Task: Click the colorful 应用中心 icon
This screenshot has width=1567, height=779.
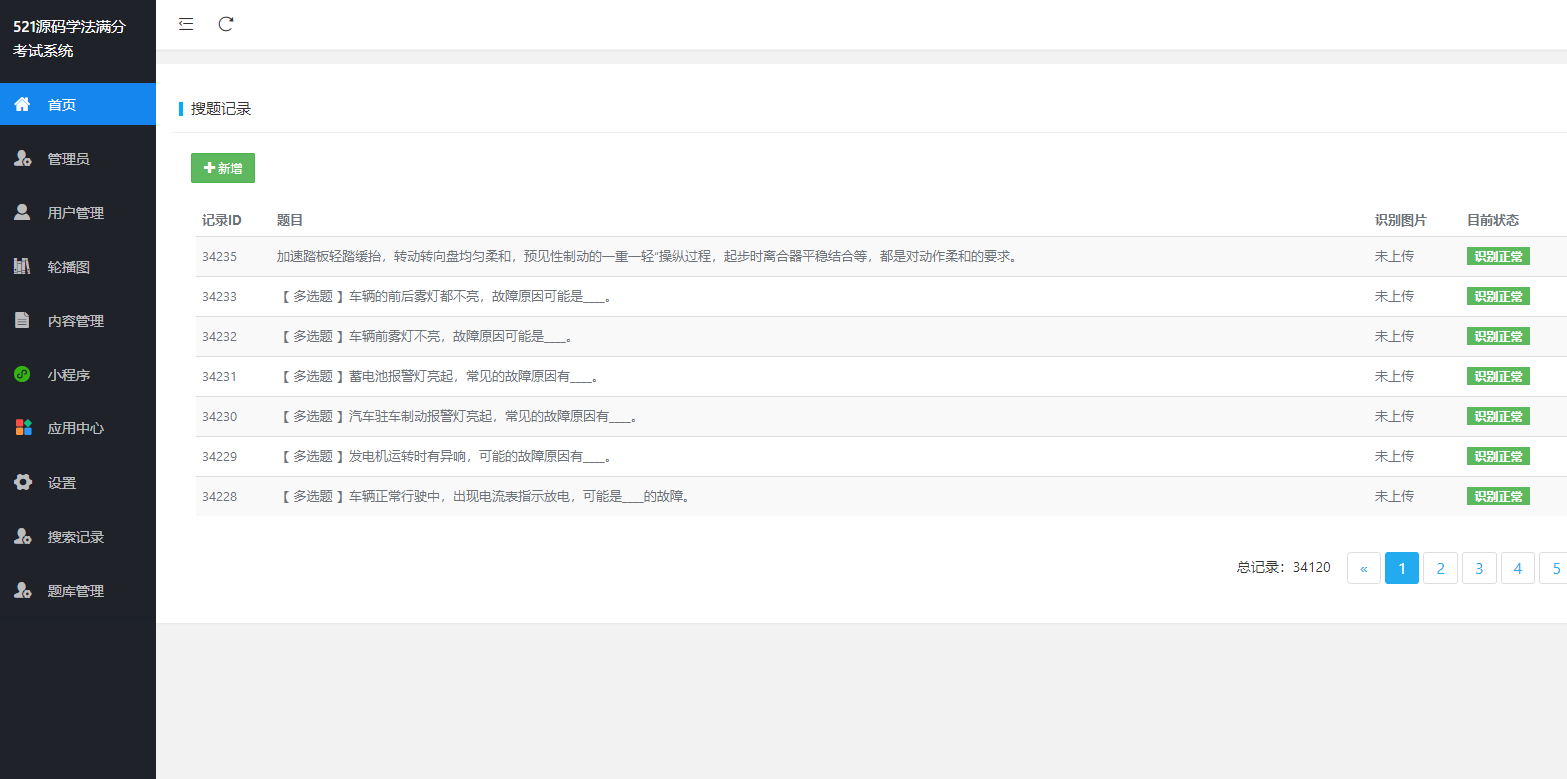Action: [x=22, y=428]
